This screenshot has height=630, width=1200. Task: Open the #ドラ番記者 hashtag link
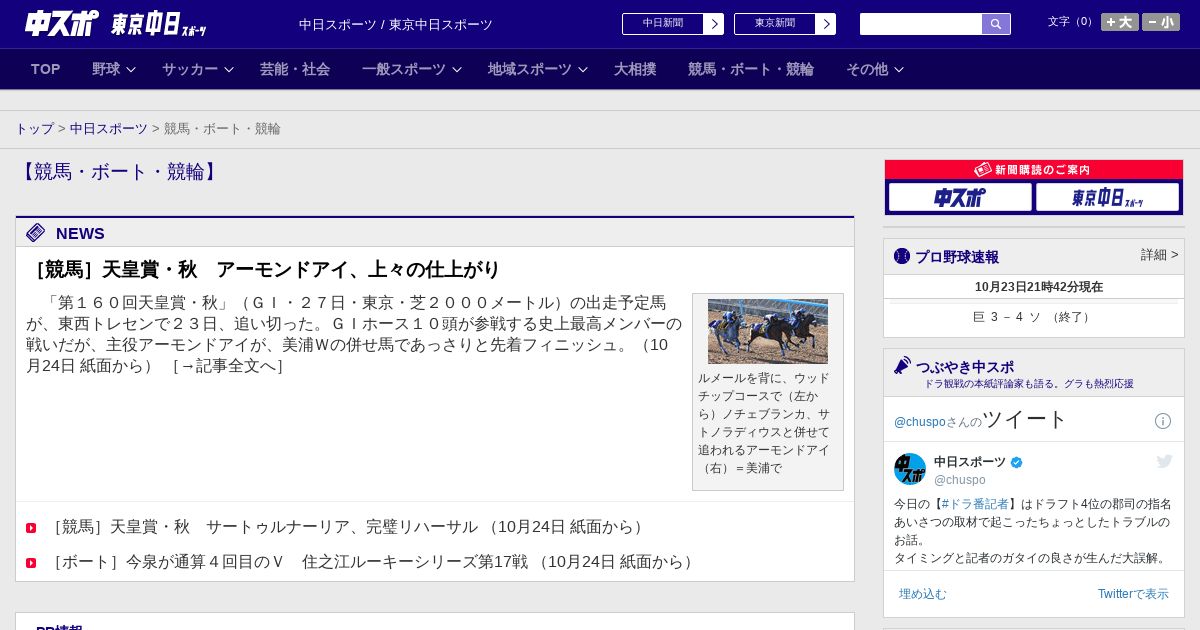tap(975, 504)
